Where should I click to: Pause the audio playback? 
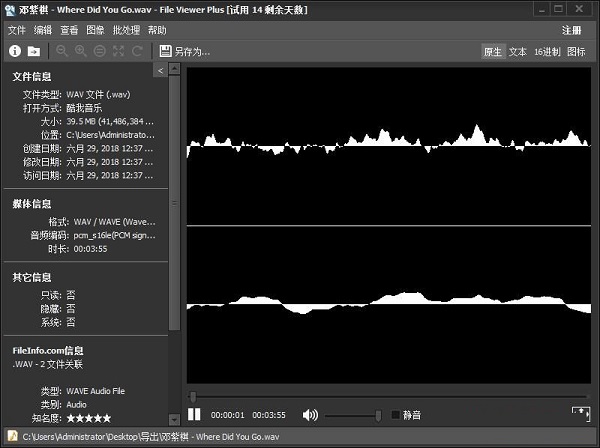(195, 415)
